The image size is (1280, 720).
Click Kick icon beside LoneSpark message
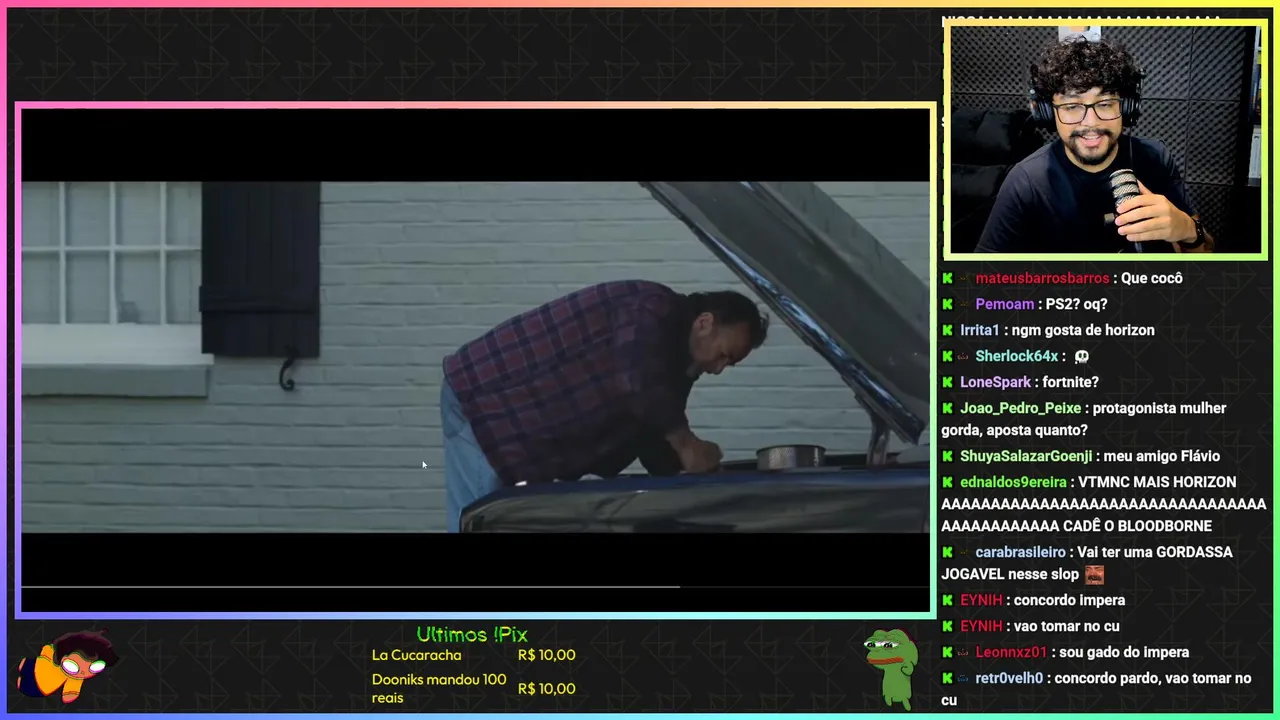(947, 382)
